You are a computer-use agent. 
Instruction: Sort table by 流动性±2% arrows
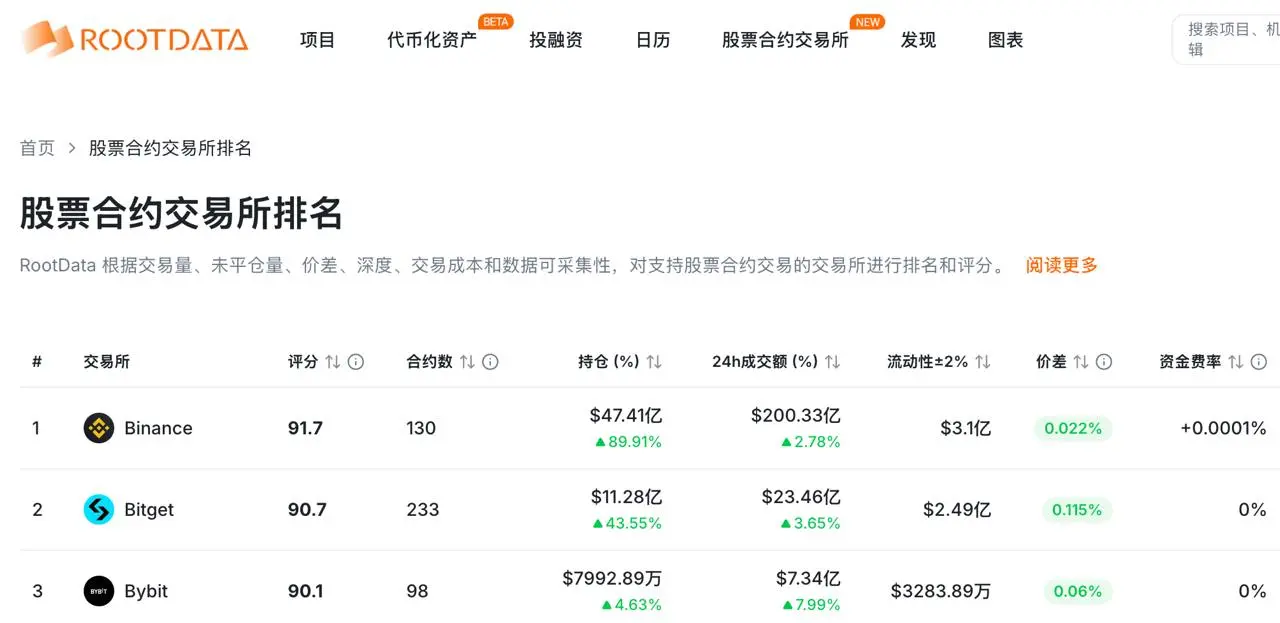983,362
